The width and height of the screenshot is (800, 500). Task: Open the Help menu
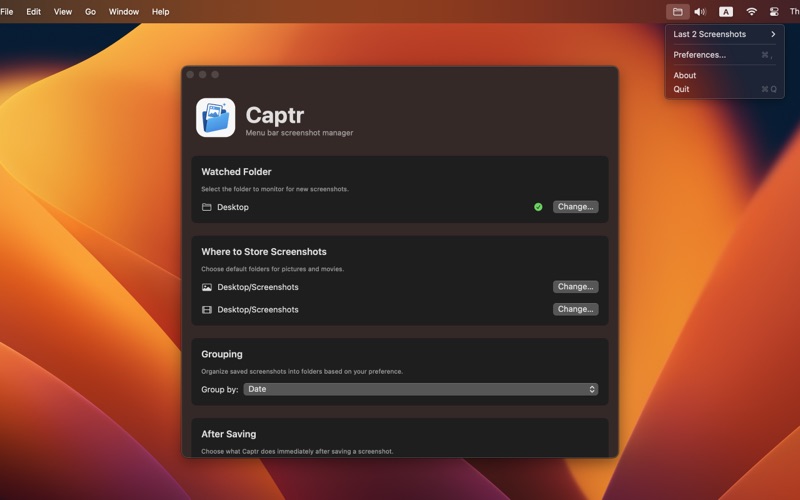point(160,12)
